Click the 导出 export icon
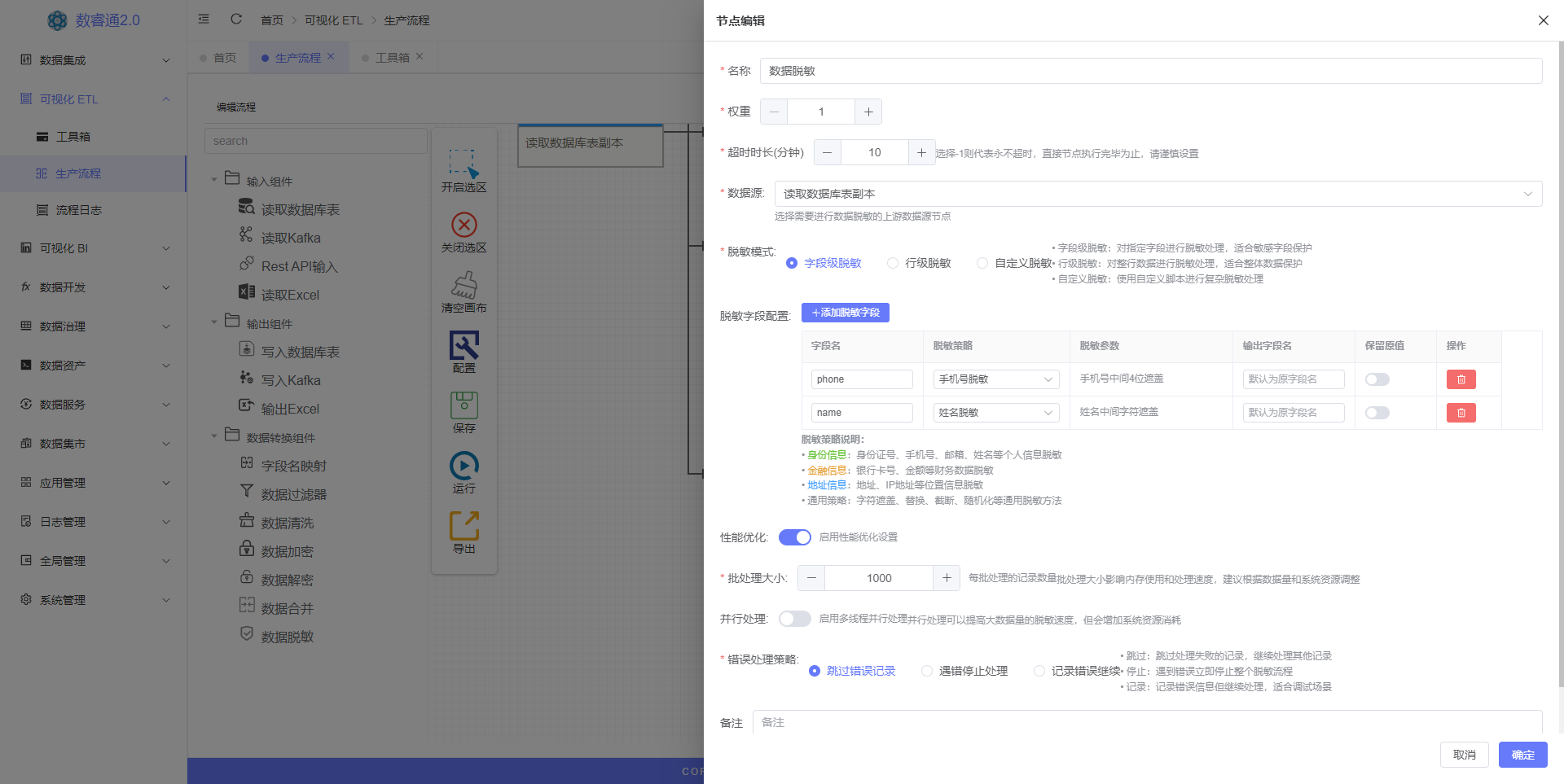 [463, 526]
